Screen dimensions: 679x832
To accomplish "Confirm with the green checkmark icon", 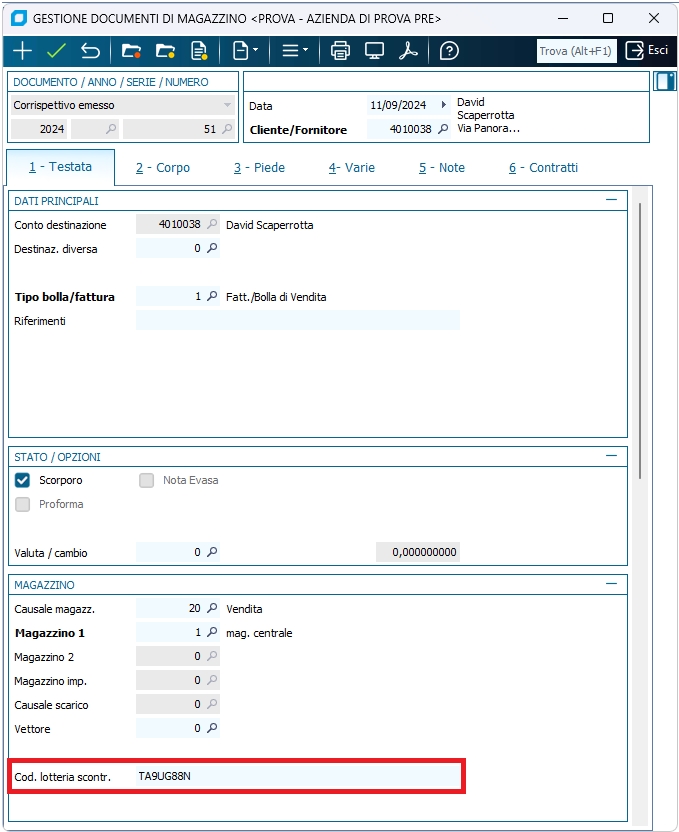I will click(56, 51).
